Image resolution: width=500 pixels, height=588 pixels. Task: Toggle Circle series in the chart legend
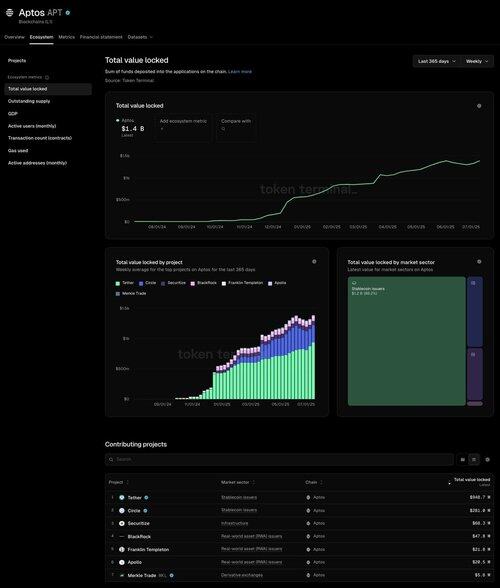(147, 283)
